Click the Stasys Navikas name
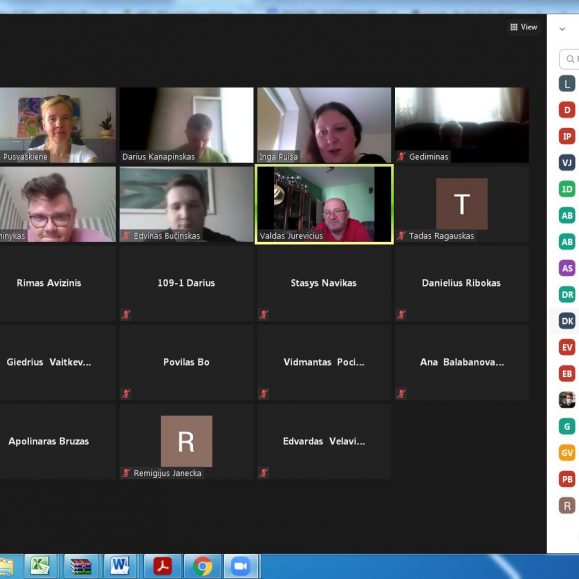This screenshot has height=579, width=579. coord(323,283)
